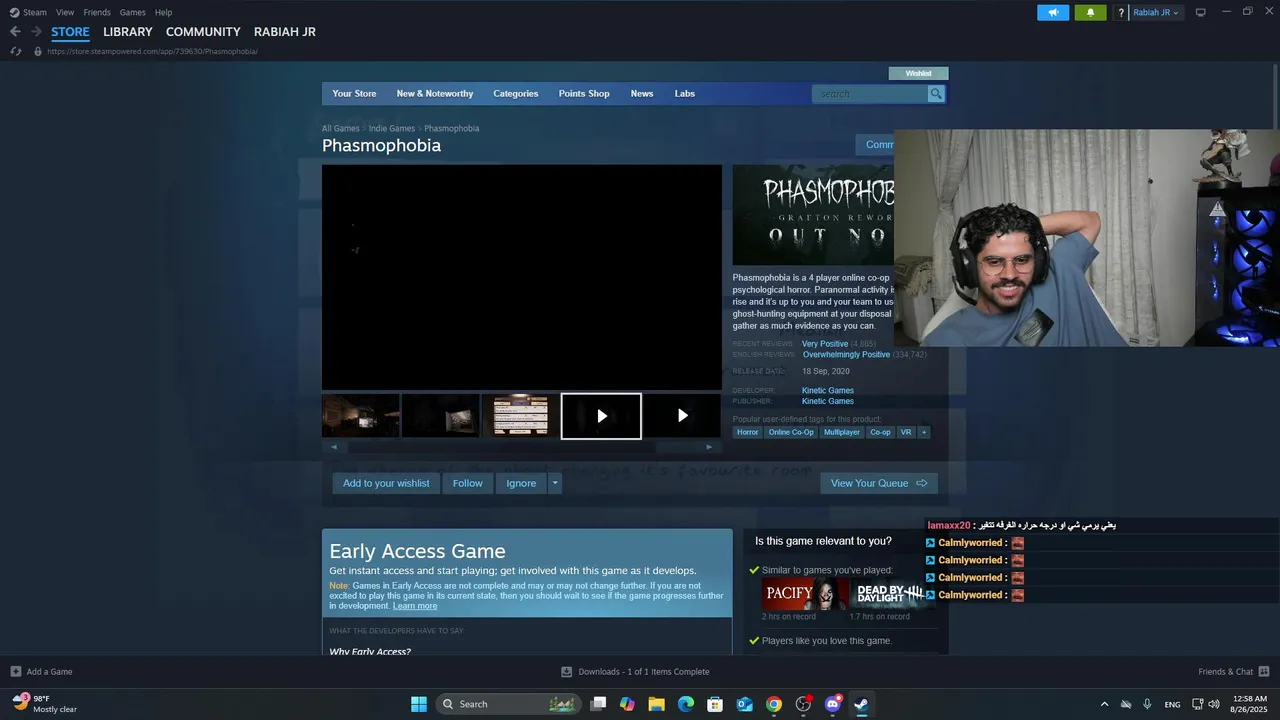Open Outlook from taskbar
This screenshot has width=1280, height=720.
tap(744, 704)
